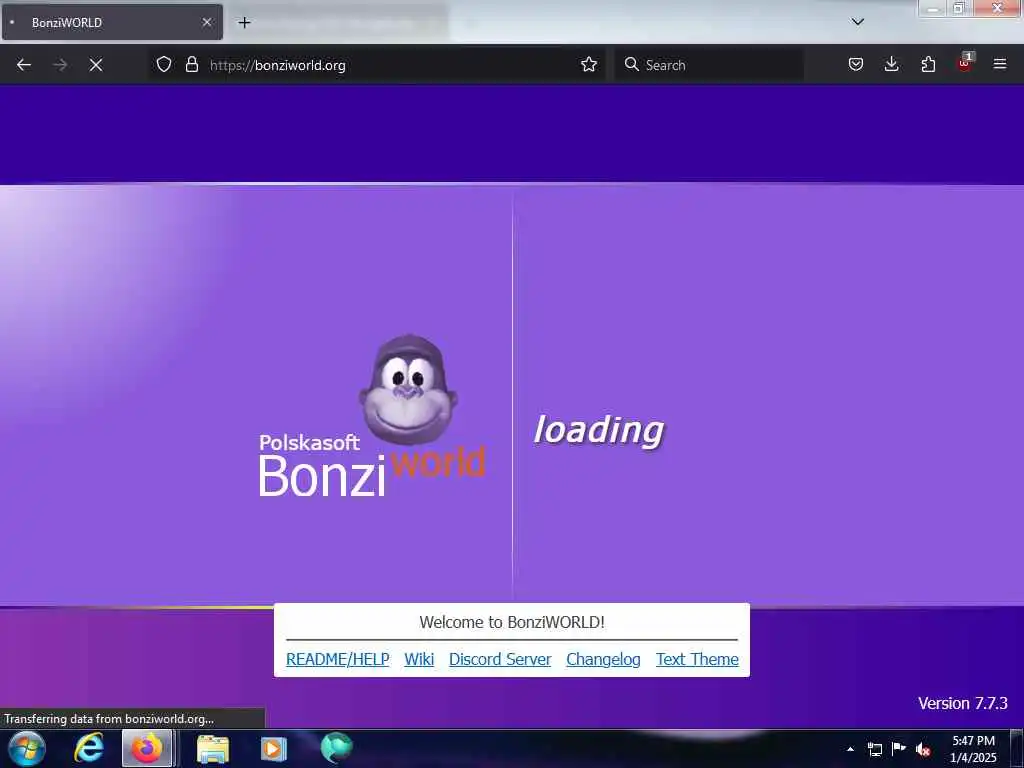Open the Windows Start button
This screenshot has width=1024, height=768.
coord(27,748)
